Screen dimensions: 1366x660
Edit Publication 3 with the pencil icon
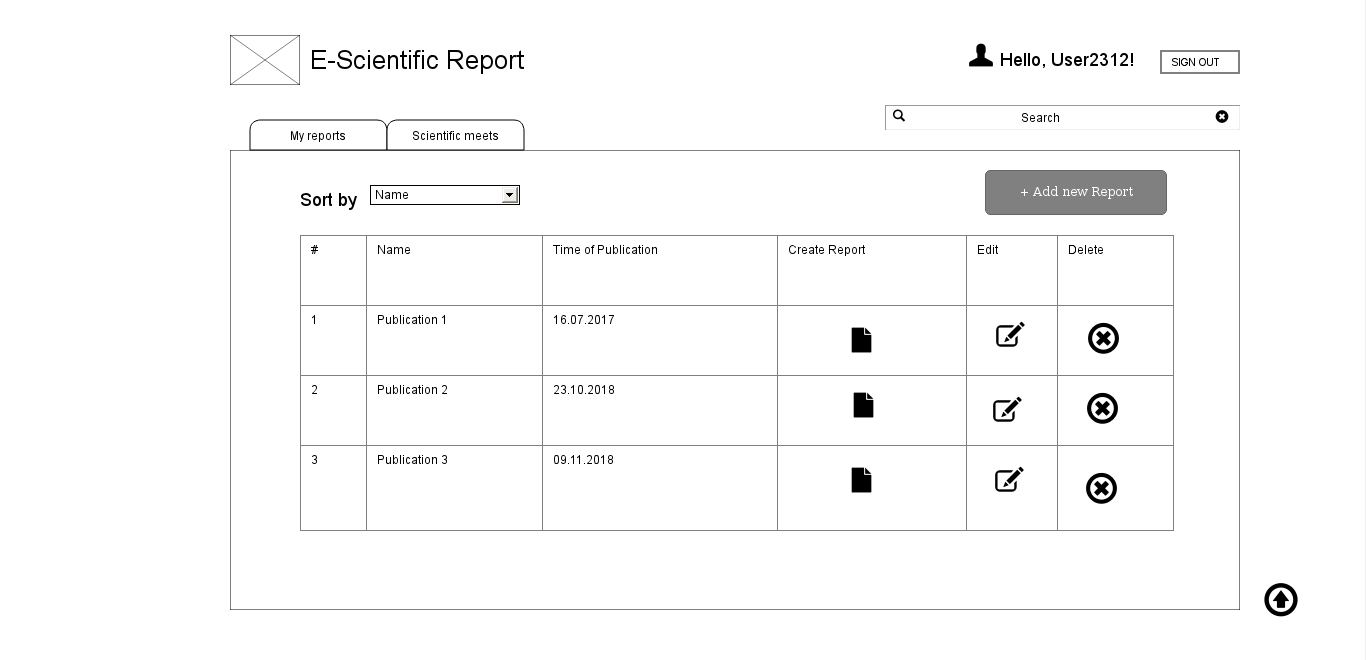pyautogui.click(x=1009, y=480)
